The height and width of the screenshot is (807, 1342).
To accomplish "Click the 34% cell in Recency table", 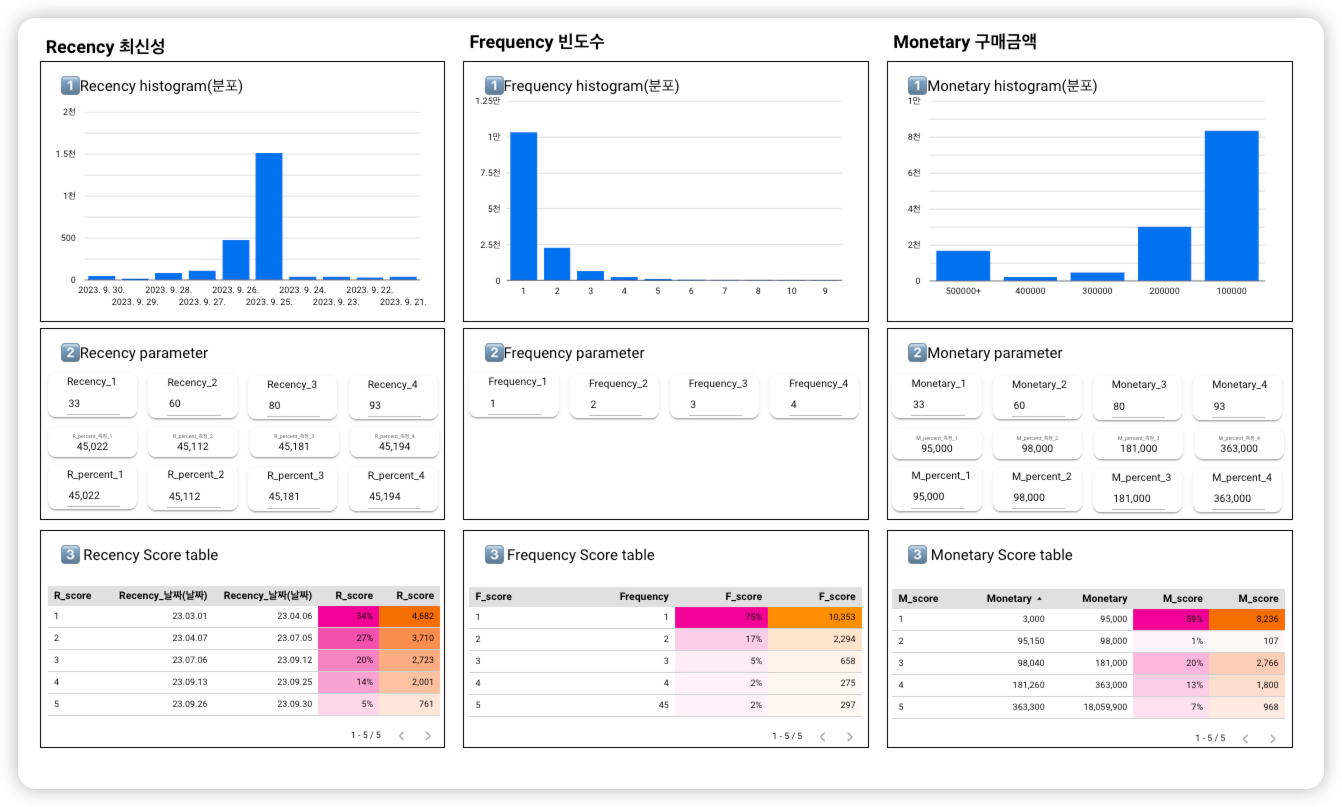I will pos(349,616).
